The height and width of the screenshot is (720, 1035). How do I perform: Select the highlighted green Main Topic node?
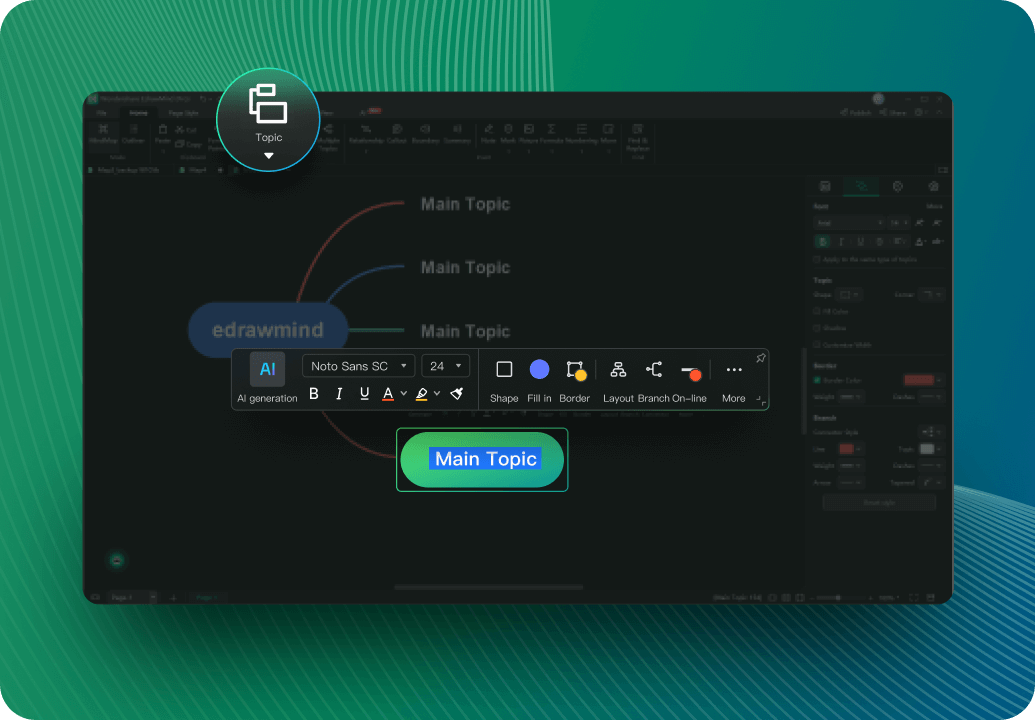[x=482, y=459]
